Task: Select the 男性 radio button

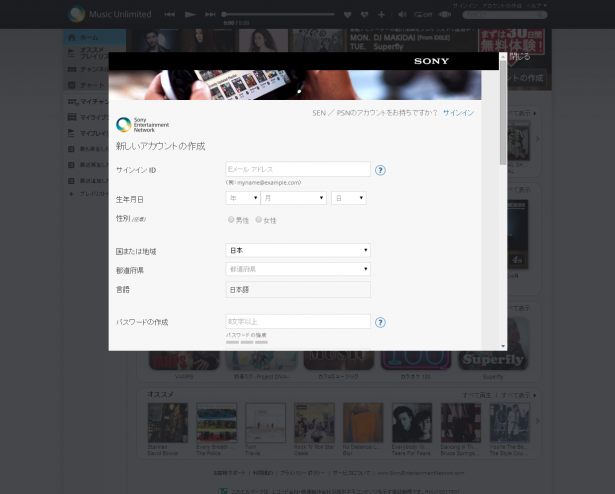Action: tap(231, 219)
